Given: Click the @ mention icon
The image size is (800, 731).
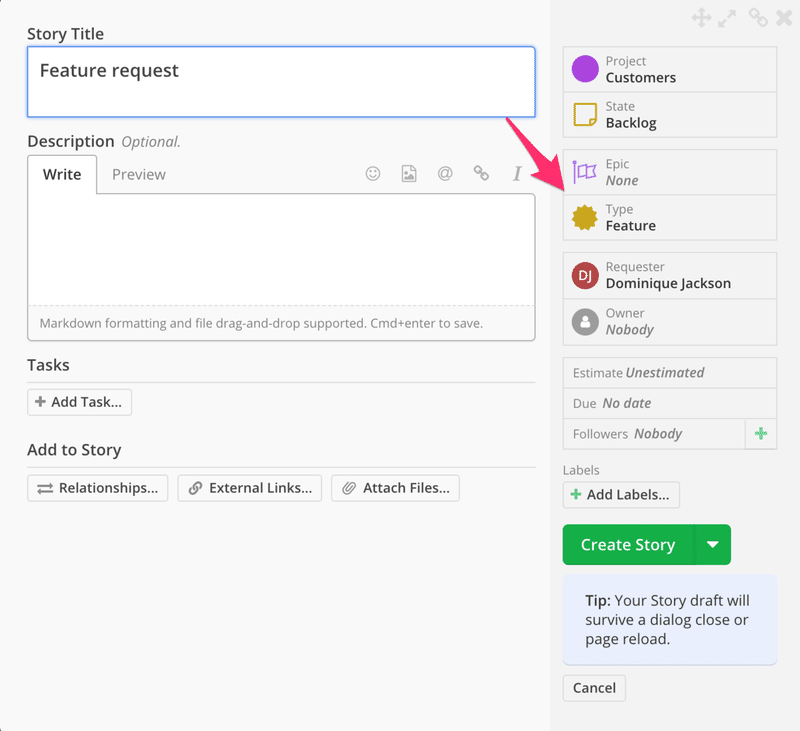Looking at the screenshot, I should point(445,174).
